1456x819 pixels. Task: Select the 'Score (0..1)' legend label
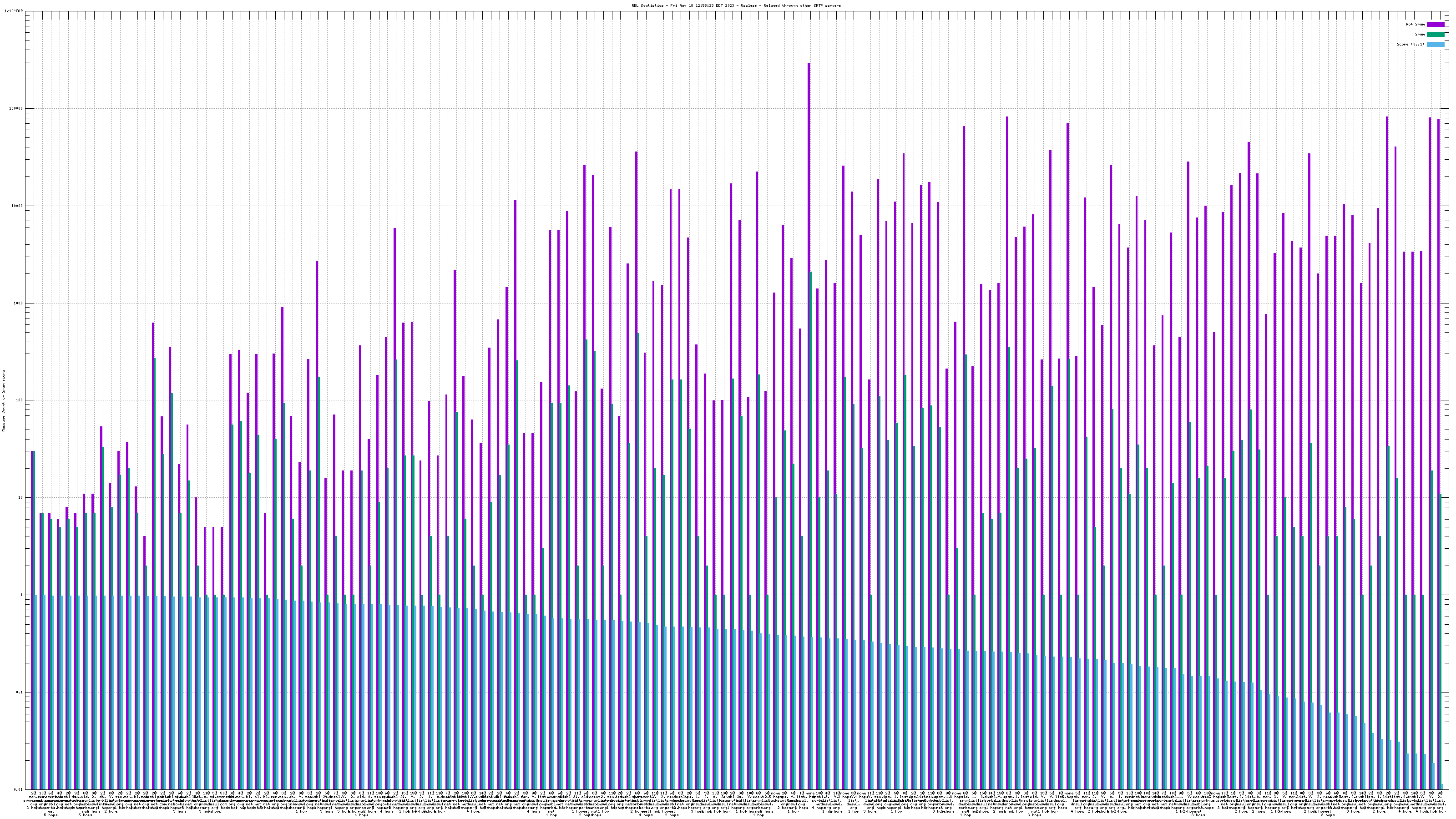tap(1411, 44)
